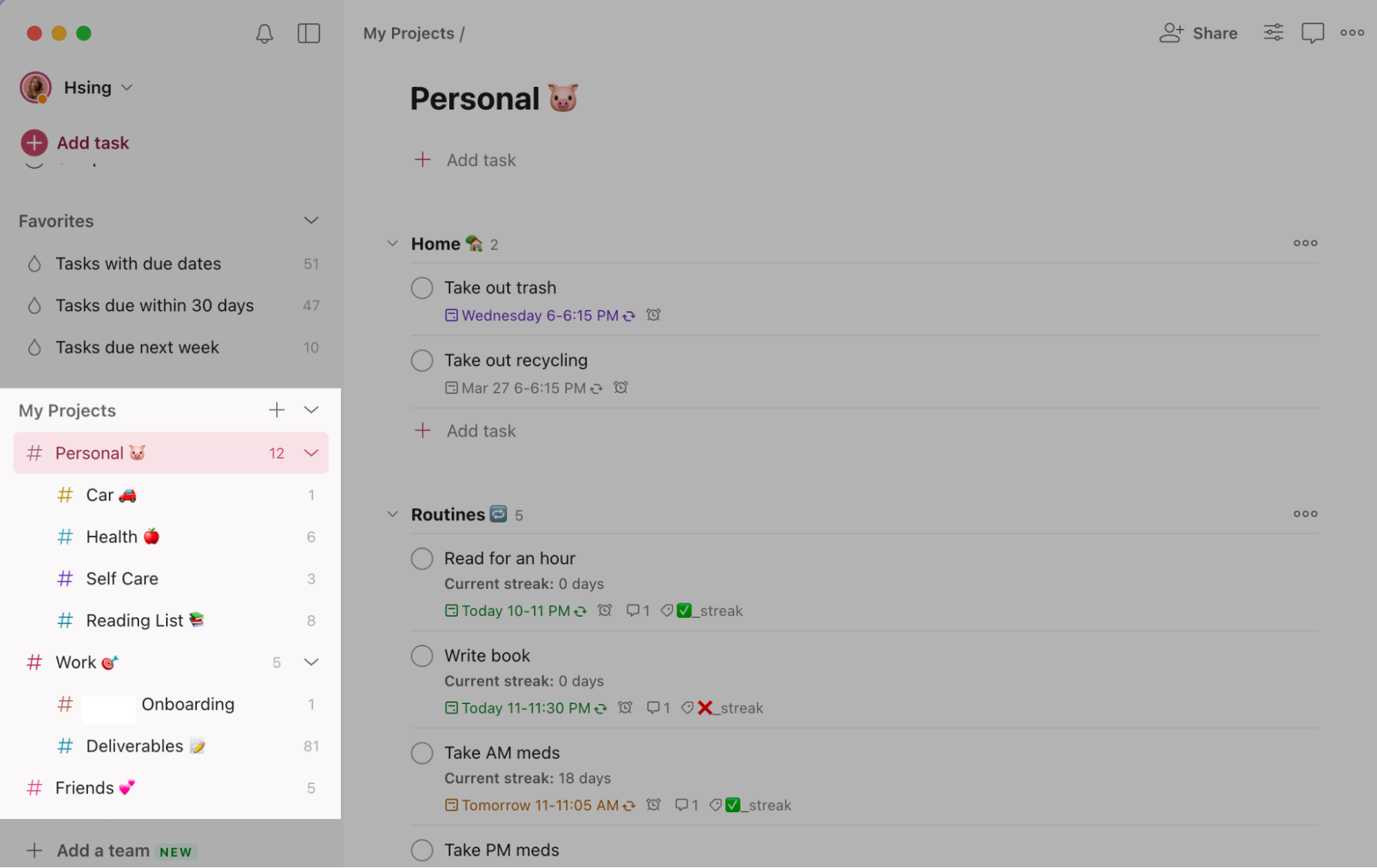The image size is (1377, 868).
Task: Click the plus icon to add a project
Action: point(276,410)
